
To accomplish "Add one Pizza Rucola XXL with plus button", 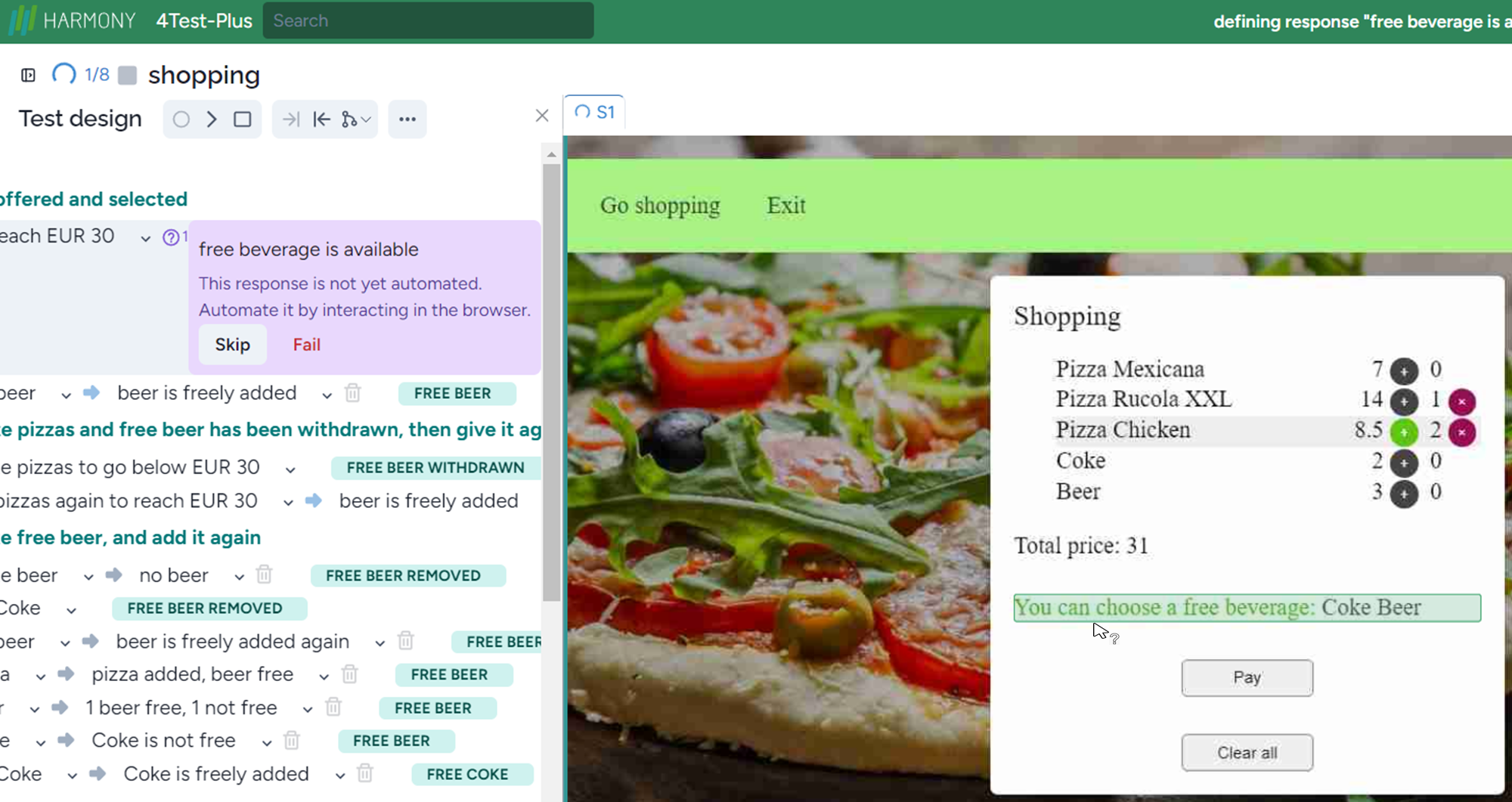I will (1404, 401).
